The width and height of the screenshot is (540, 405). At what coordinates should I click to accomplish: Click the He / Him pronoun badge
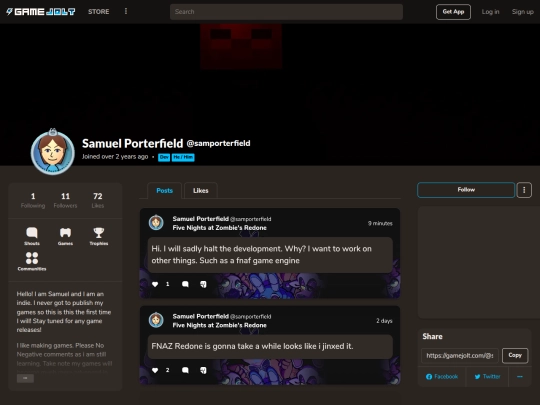pos(183,157)
